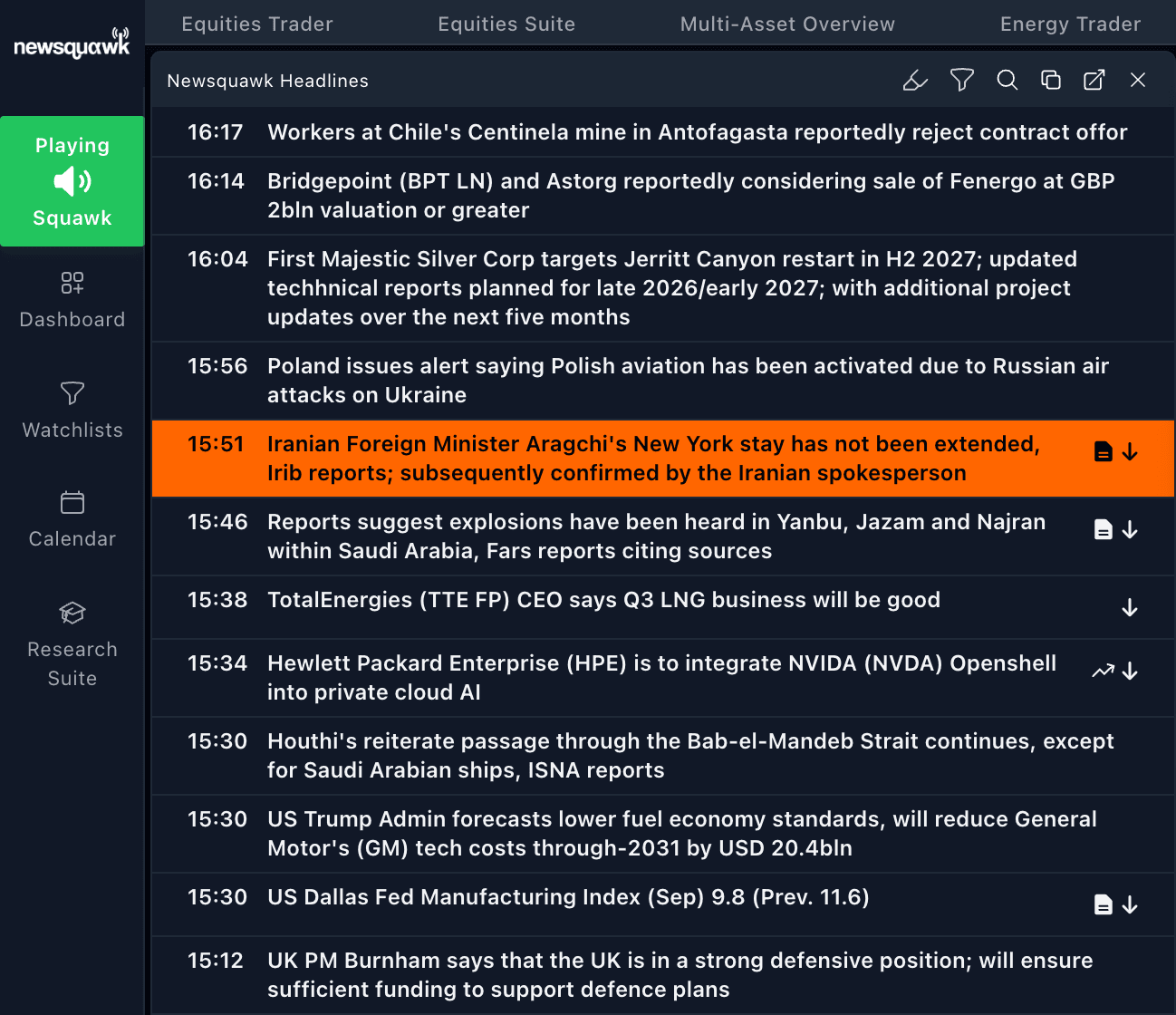Screen dimensions: 1176x1015
Task: Toggle the Playing Squawk audio button
Action: pos(72,181)
